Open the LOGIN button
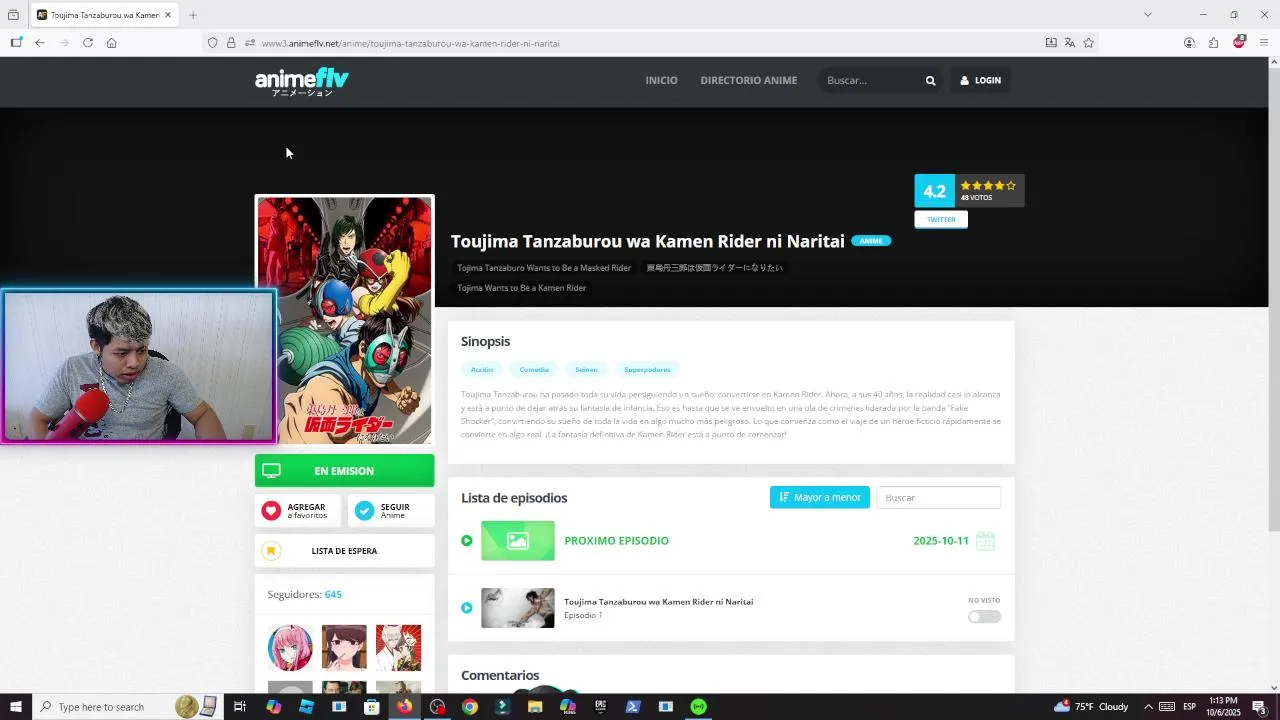This screenshot has height=720, width=1280. pyautogui.click(x=980, y=80)
